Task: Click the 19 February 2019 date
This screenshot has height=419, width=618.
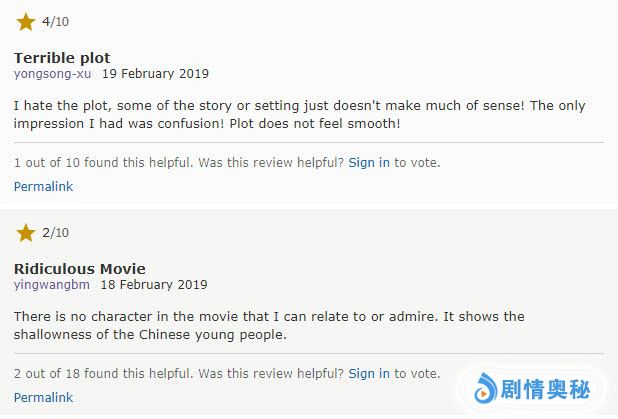Action: point(155,73)
